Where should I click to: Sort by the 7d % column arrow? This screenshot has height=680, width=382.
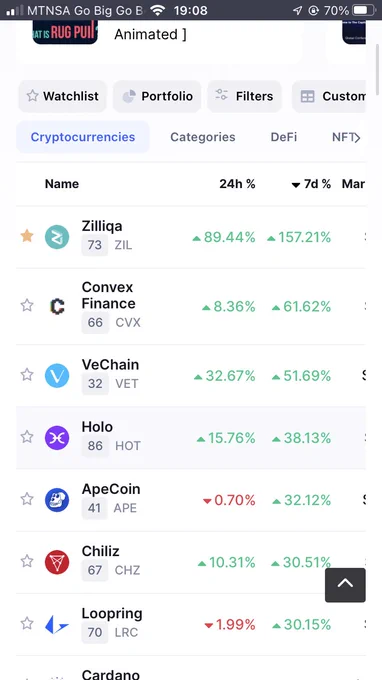click(x=295, y=185)
